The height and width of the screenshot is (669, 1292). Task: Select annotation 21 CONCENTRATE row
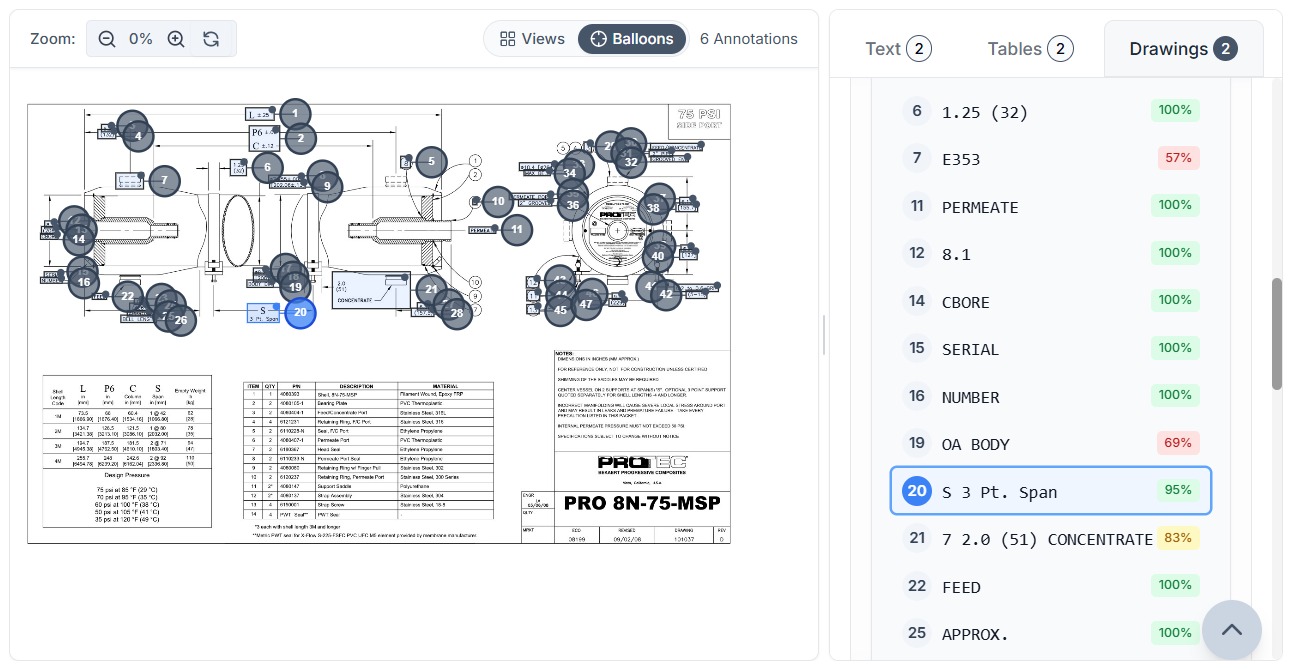click(1050, 539)
